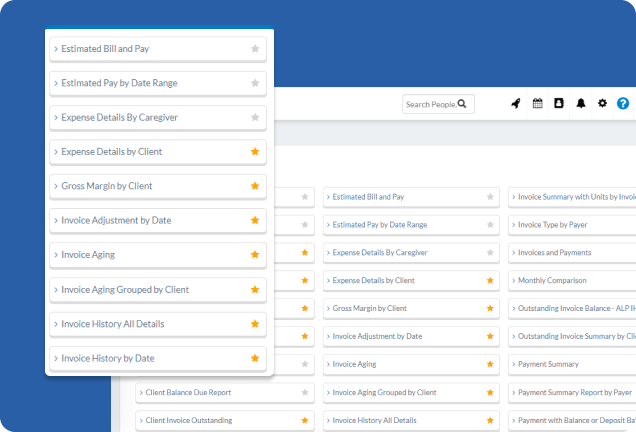The height and width of the screenshot is (432, 636).
Task: Unfavorite Invoice Adjustment by Date in popup panel
Action: [x=255, y=220]
